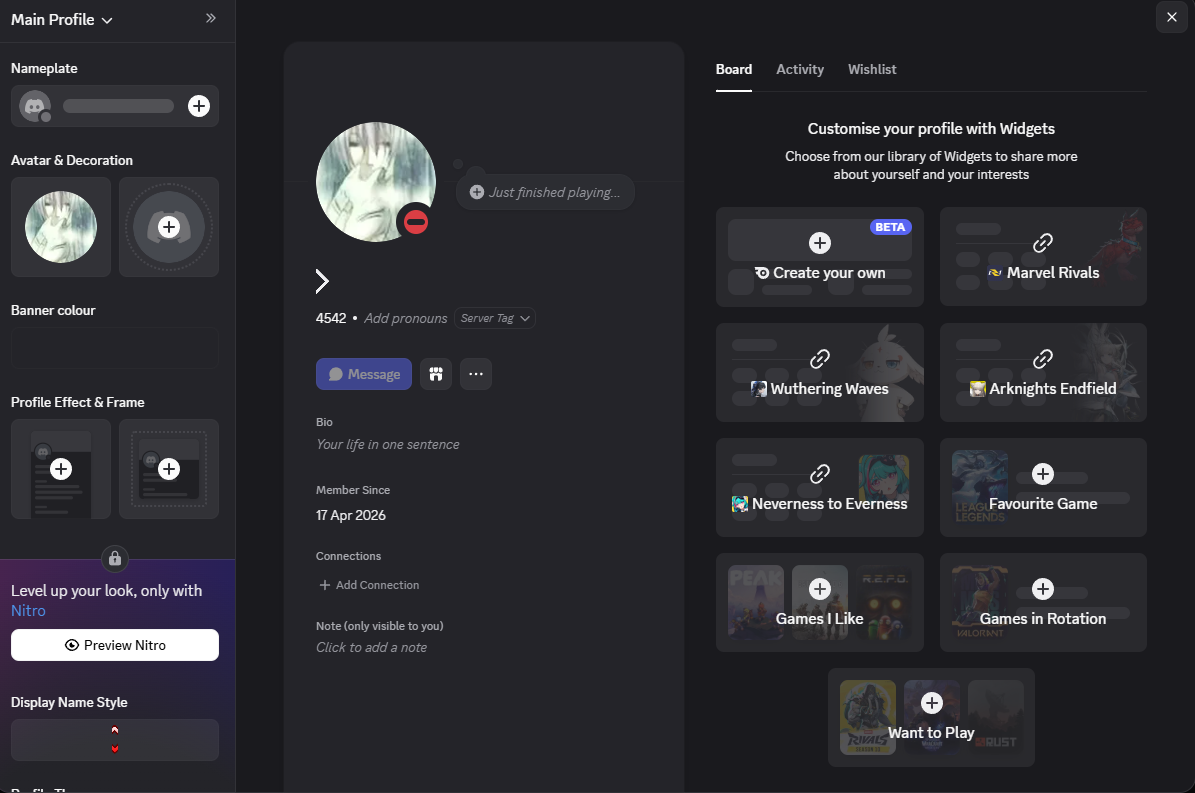Click the chevron arrow below the avatar

pos(322,281)
